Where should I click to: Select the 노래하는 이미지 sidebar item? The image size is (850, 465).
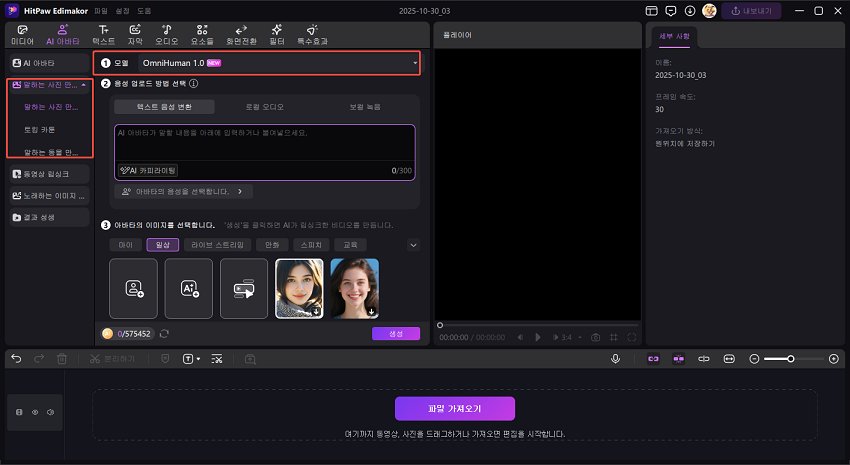(49, 196)
